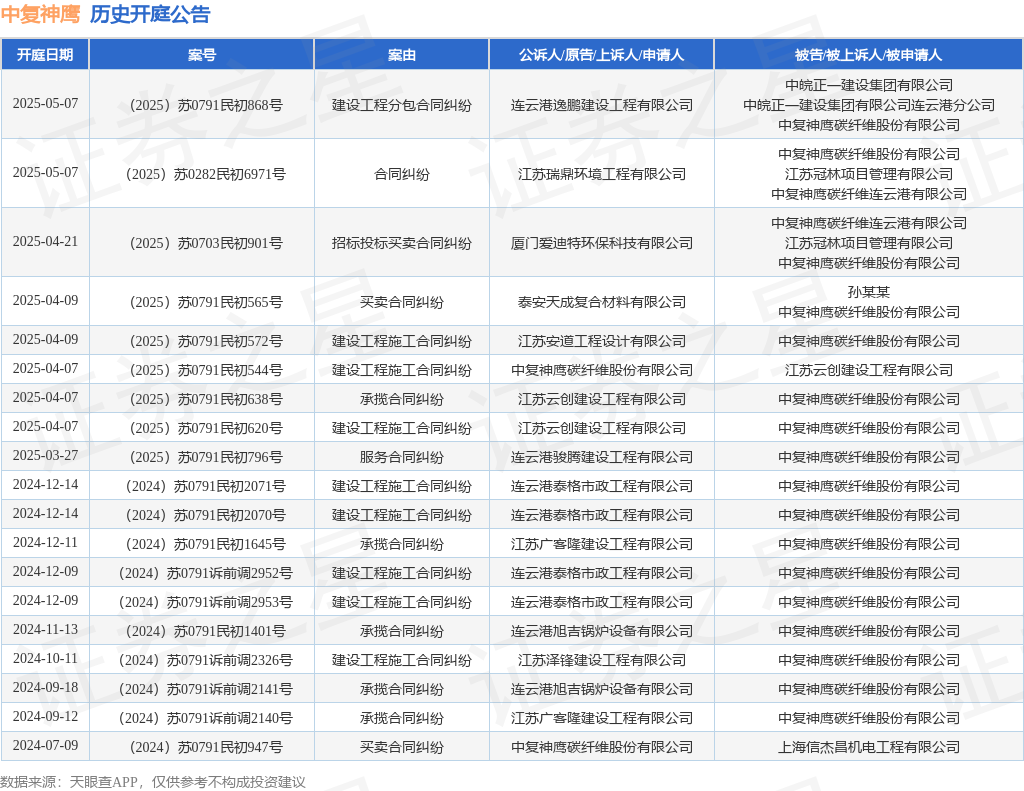Click defendant 江苏云创建设工程有限公司
This screenshot has height=791, width=1024.
pyautogui.click(x=869, y=370)
